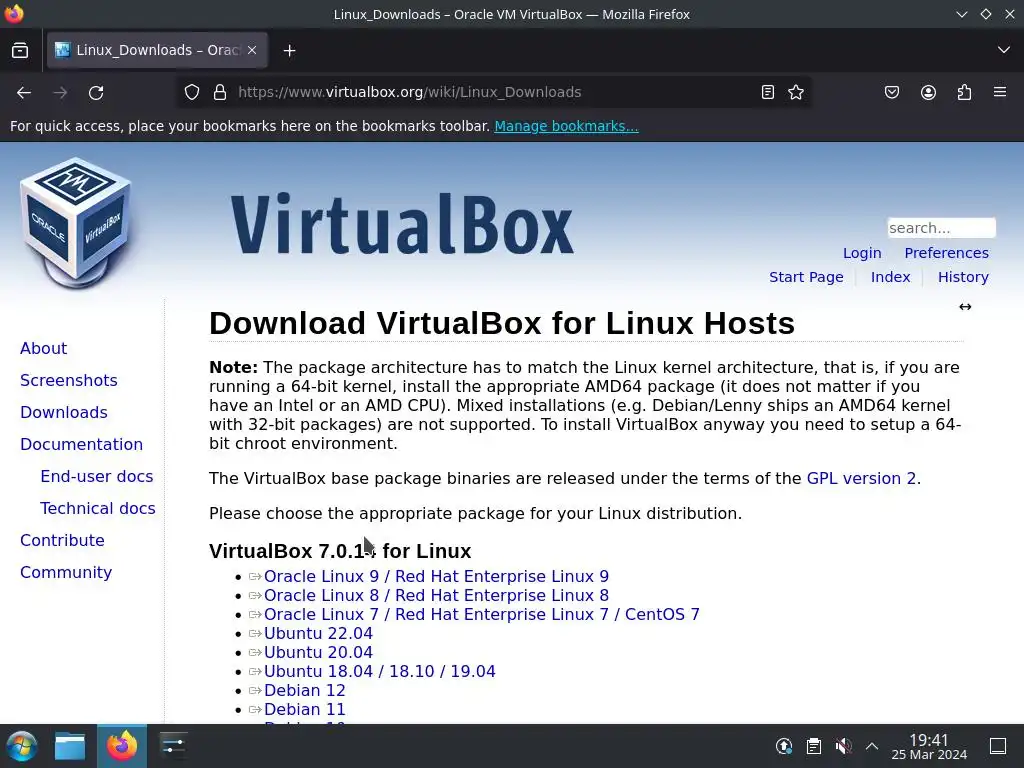The width and height of the screenshot is (1024, 768).
Task: Open Technical docs sidebar item
Action: (98, 508)
